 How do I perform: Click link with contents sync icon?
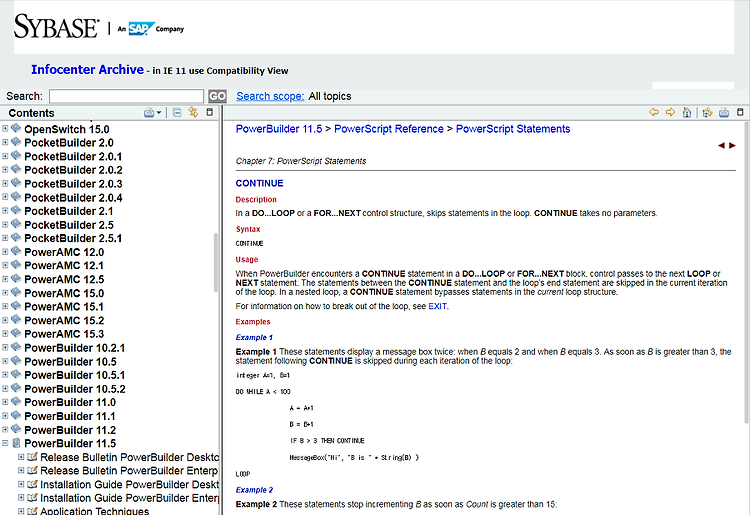193,112
